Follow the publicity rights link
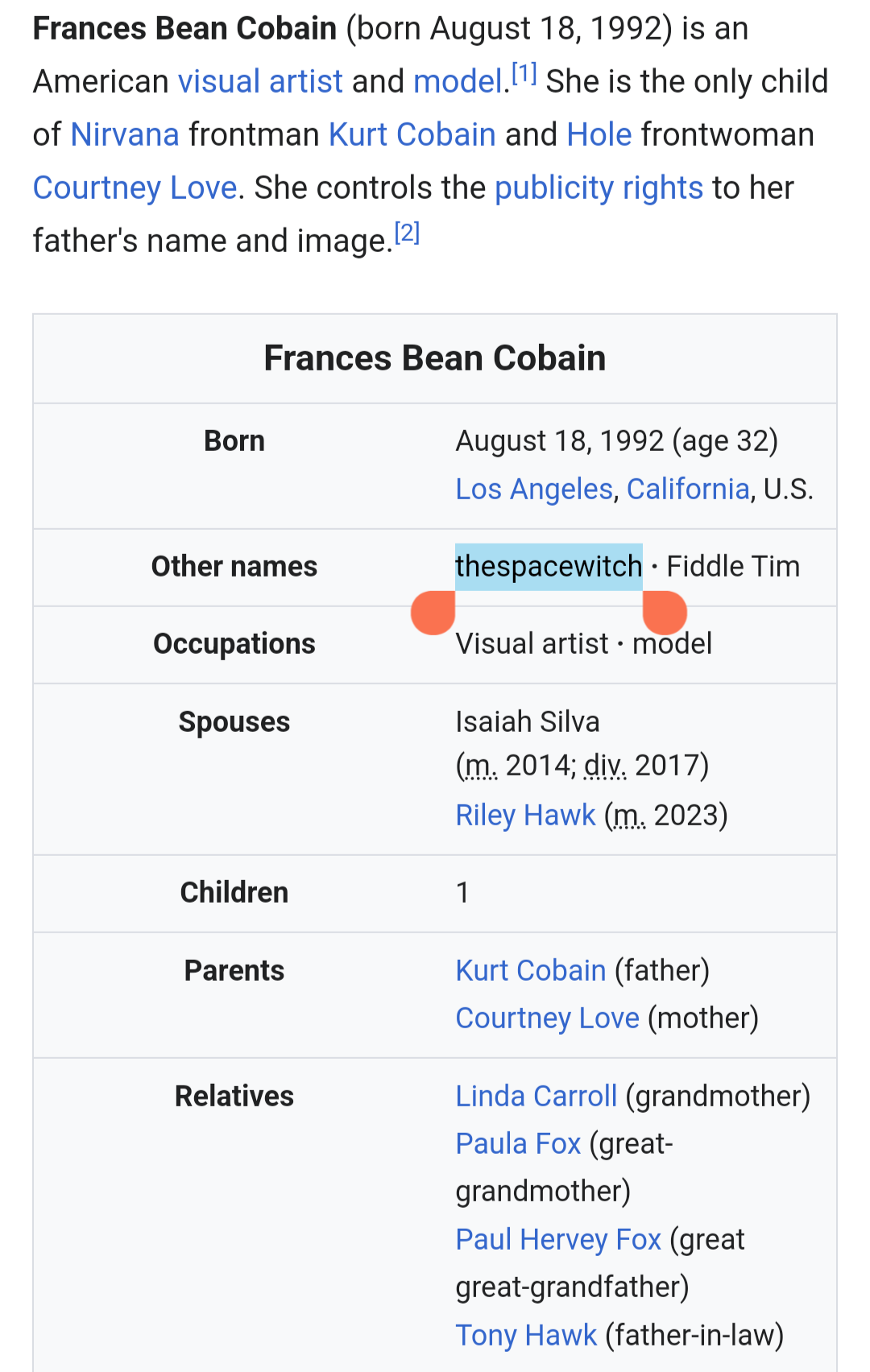Image resolution: width=870 pixels, height=1372 pixels. coord(599,188)
